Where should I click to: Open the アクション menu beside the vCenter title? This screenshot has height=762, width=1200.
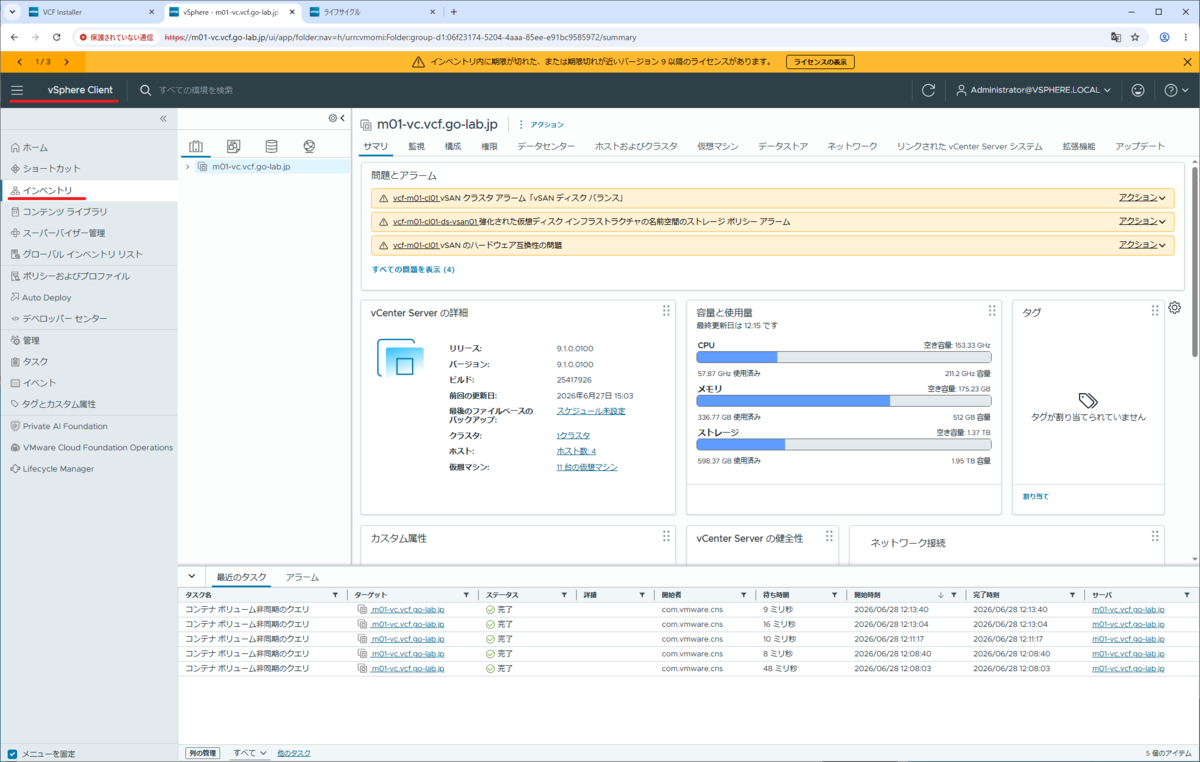point(541,125)
